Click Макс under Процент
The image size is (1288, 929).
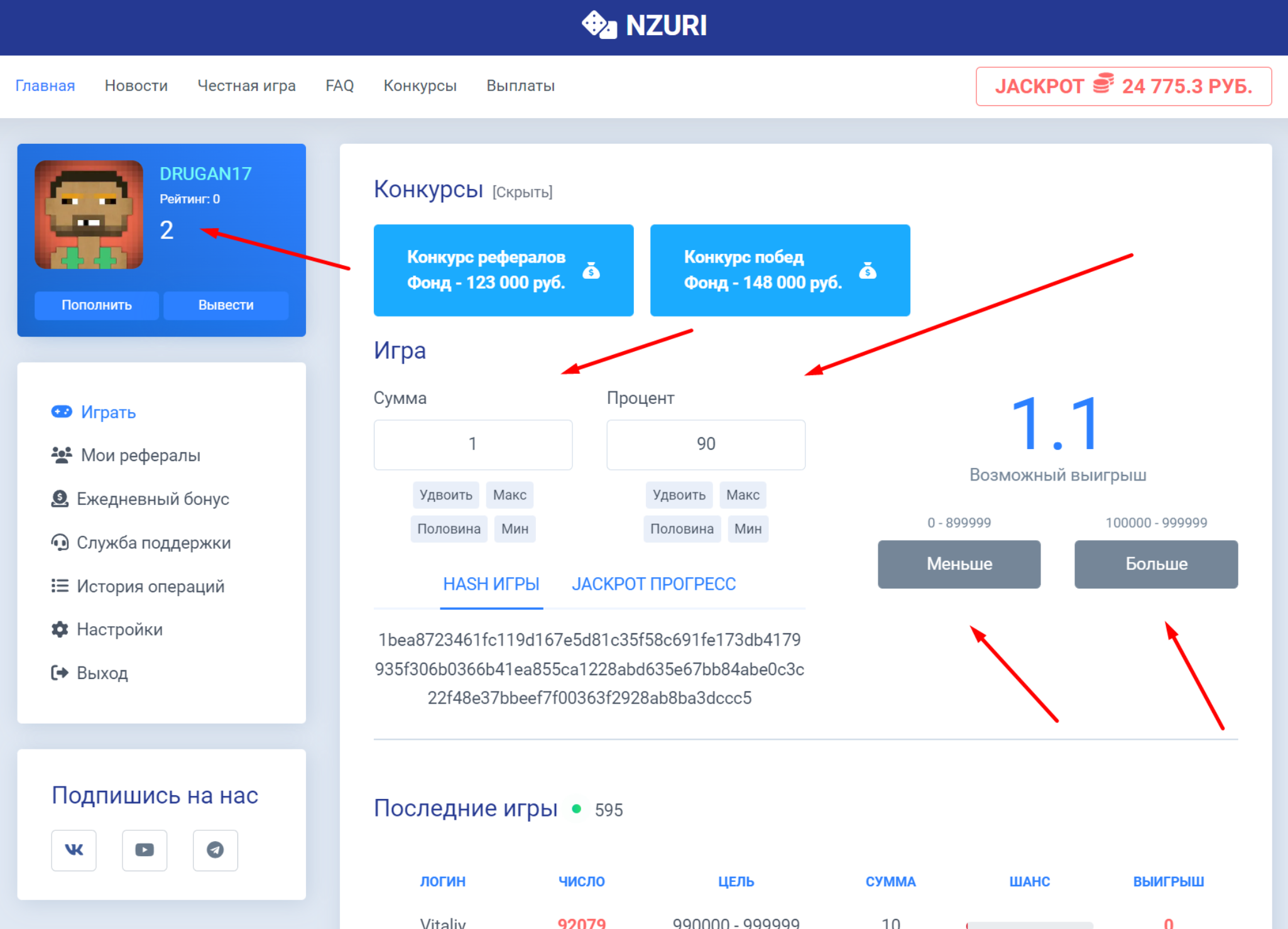[x=743, y=495]
